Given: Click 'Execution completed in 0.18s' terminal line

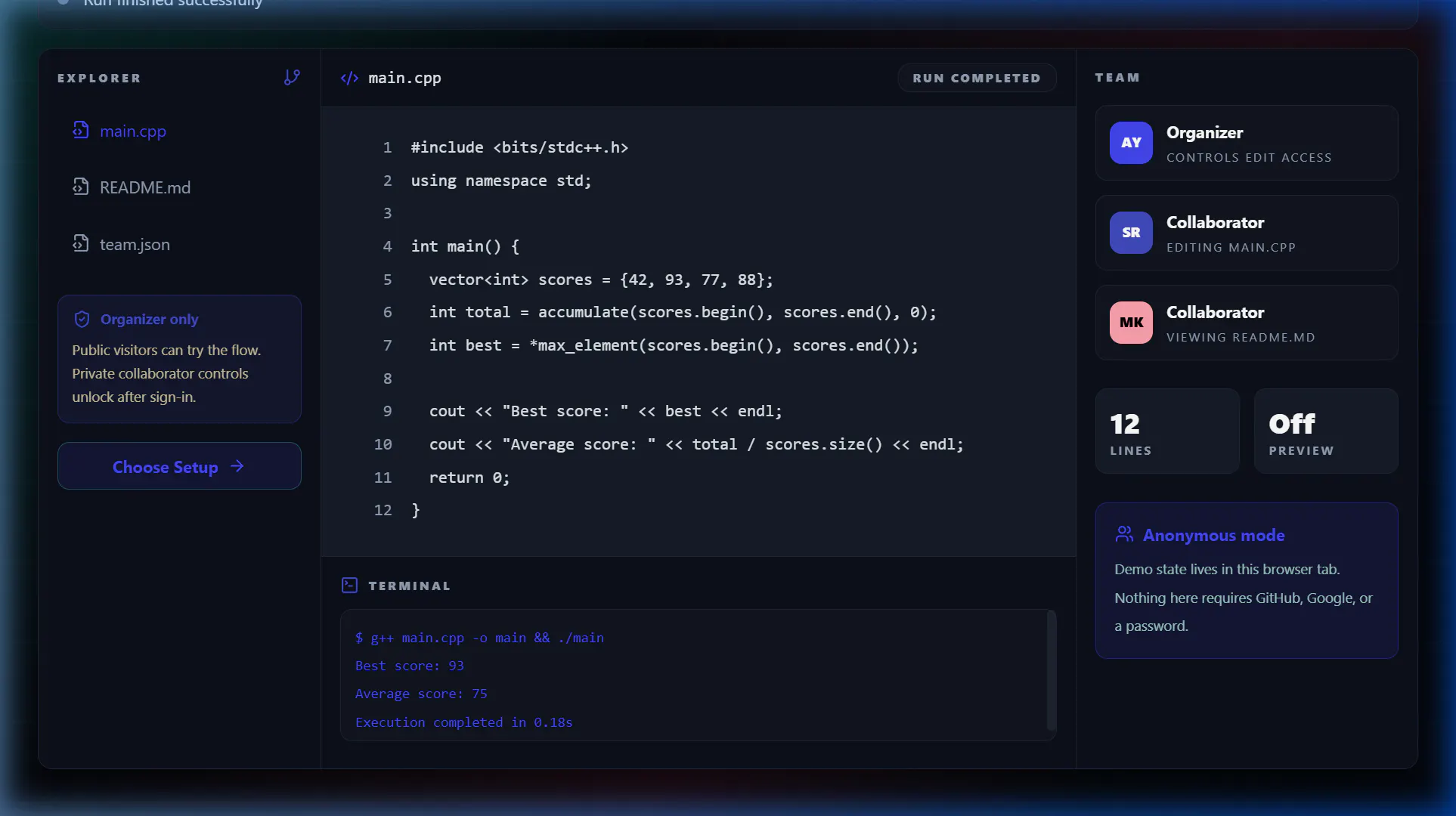Looking at the screenshot, I should coord(463,722).
